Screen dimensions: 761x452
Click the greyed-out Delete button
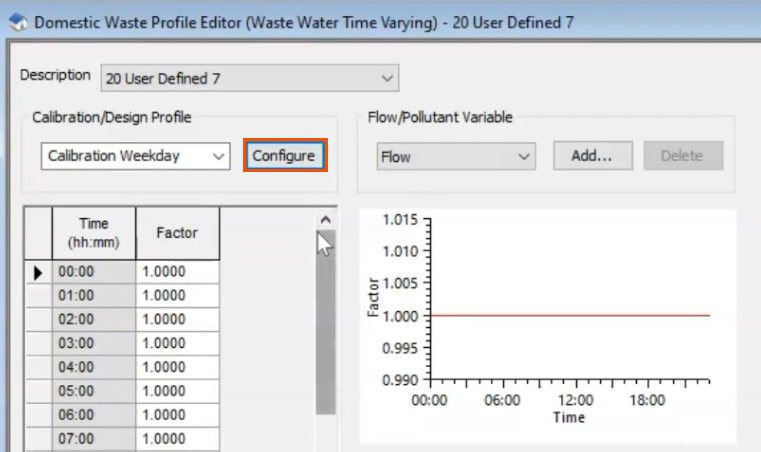(683, 156)
